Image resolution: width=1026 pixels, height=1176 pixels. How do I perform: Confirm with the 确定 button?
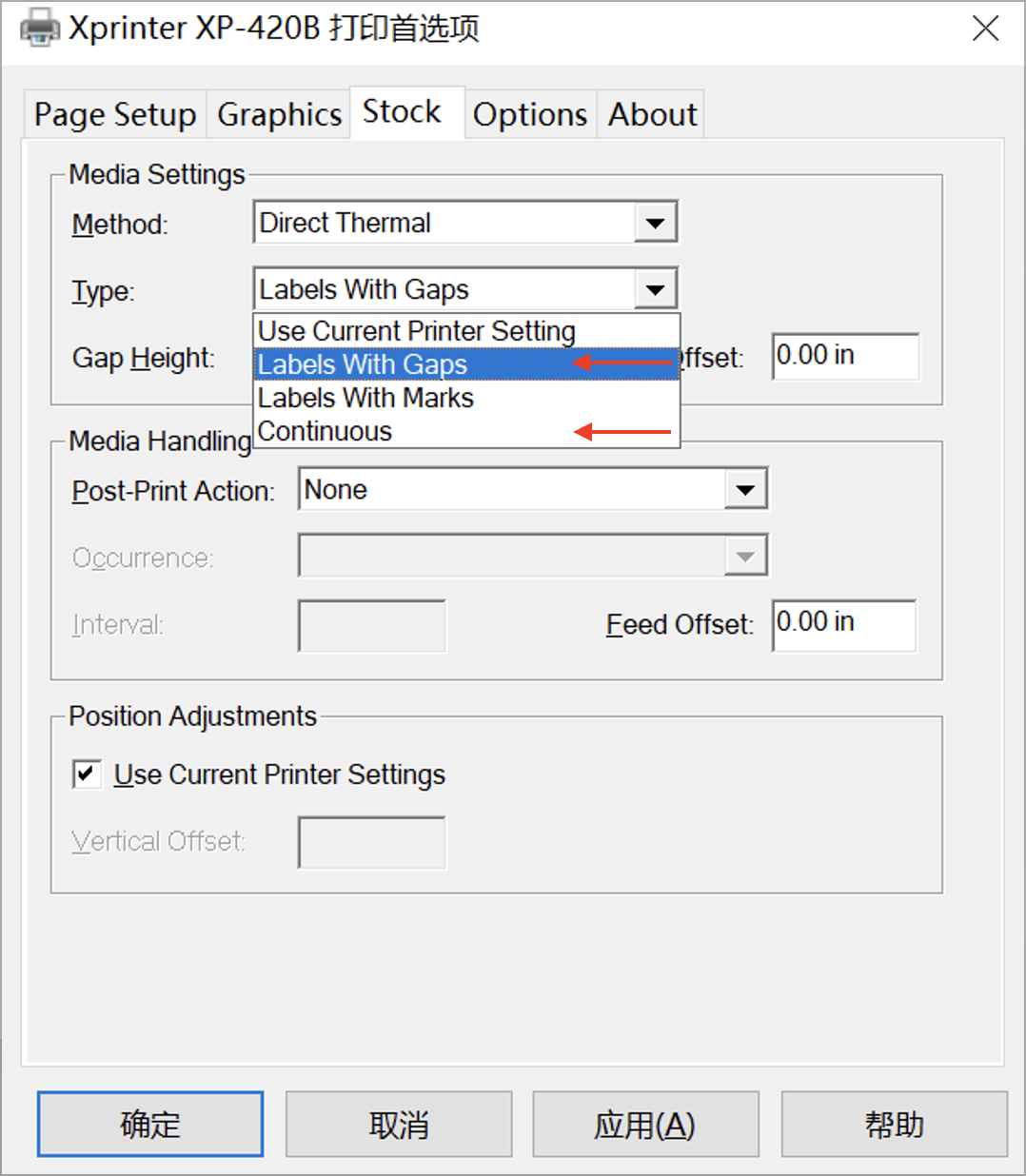(150, 1125)
